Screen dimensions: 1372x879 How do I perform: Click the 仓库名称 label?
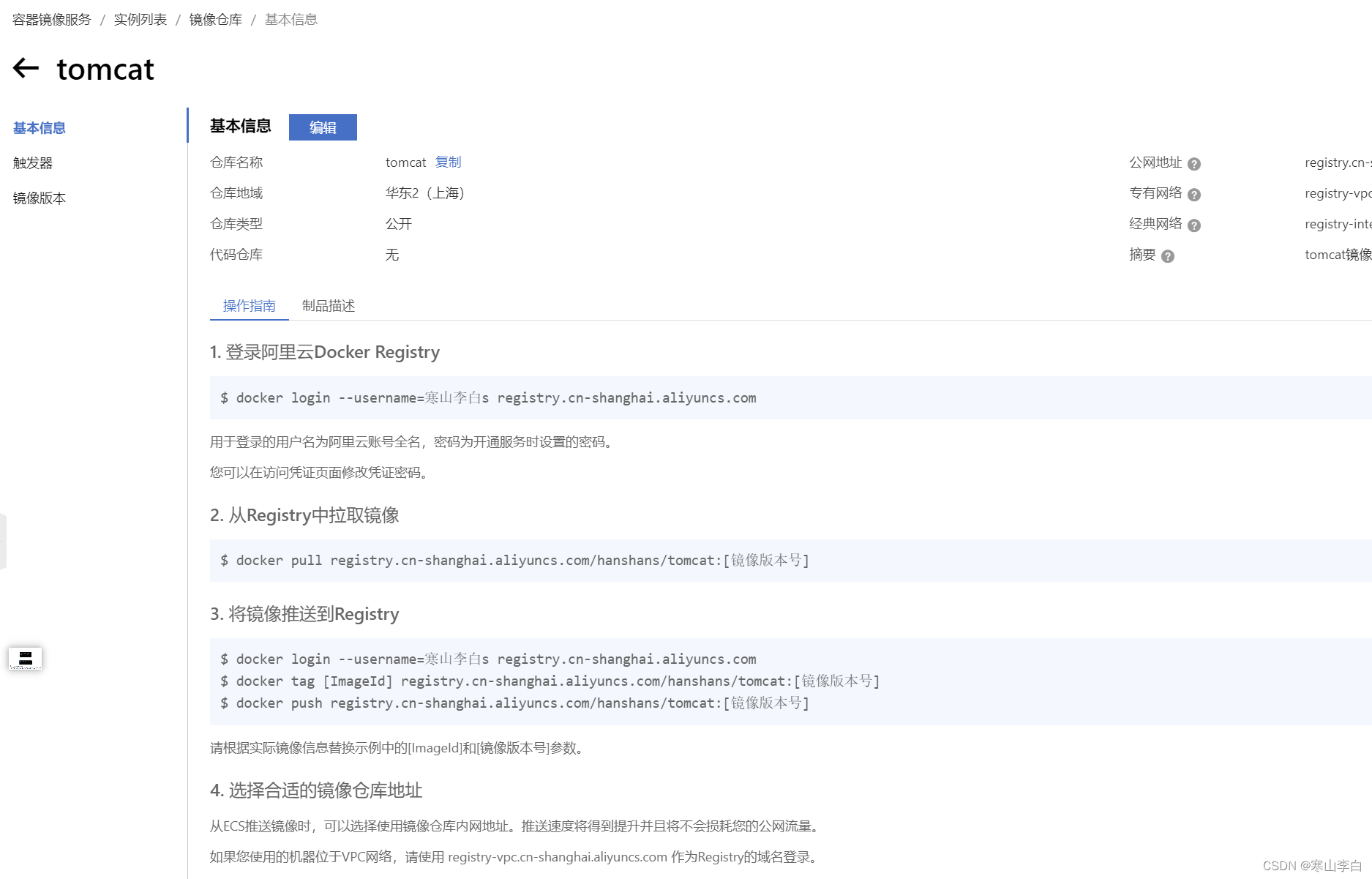(x=236, y=162)
